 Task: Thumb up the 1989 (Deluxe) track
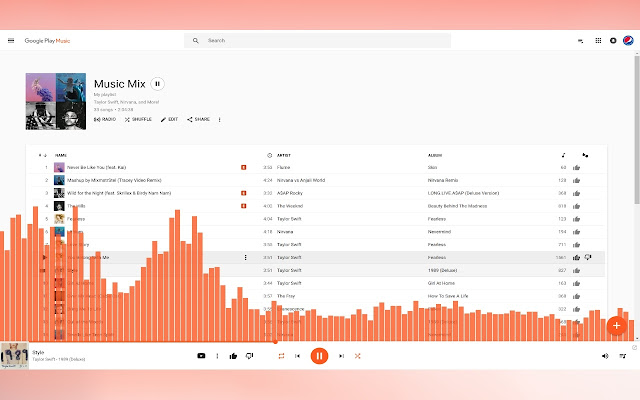pos(576,271)
